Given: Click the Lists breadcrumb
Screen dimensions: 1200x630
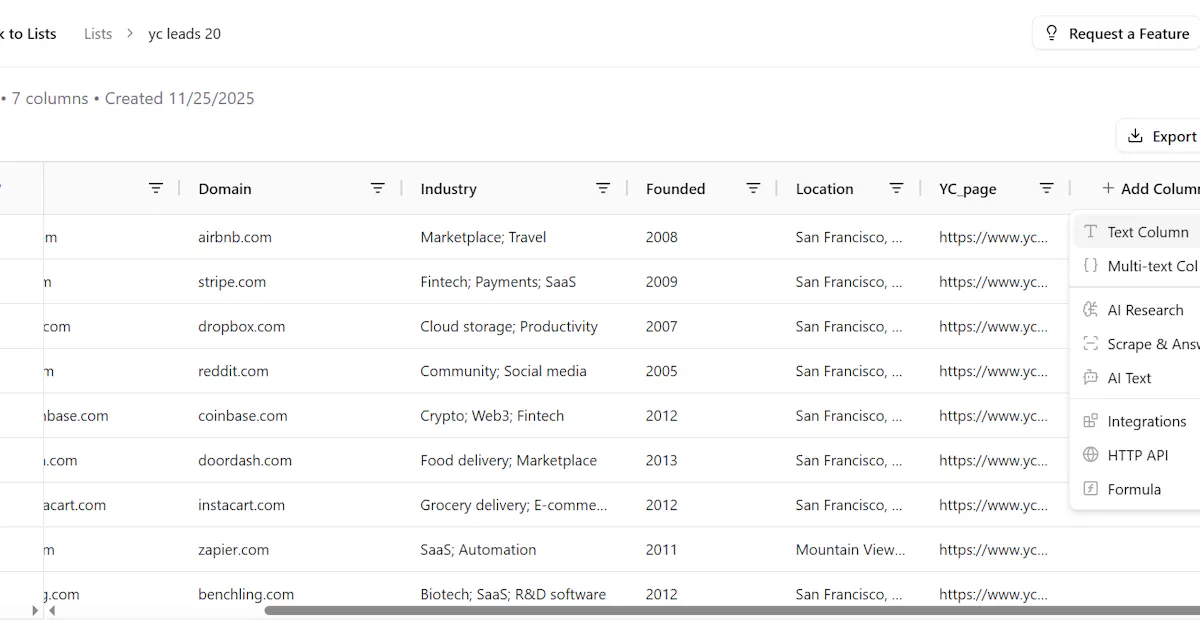Looking at the screenshot, I should [98, 33].
